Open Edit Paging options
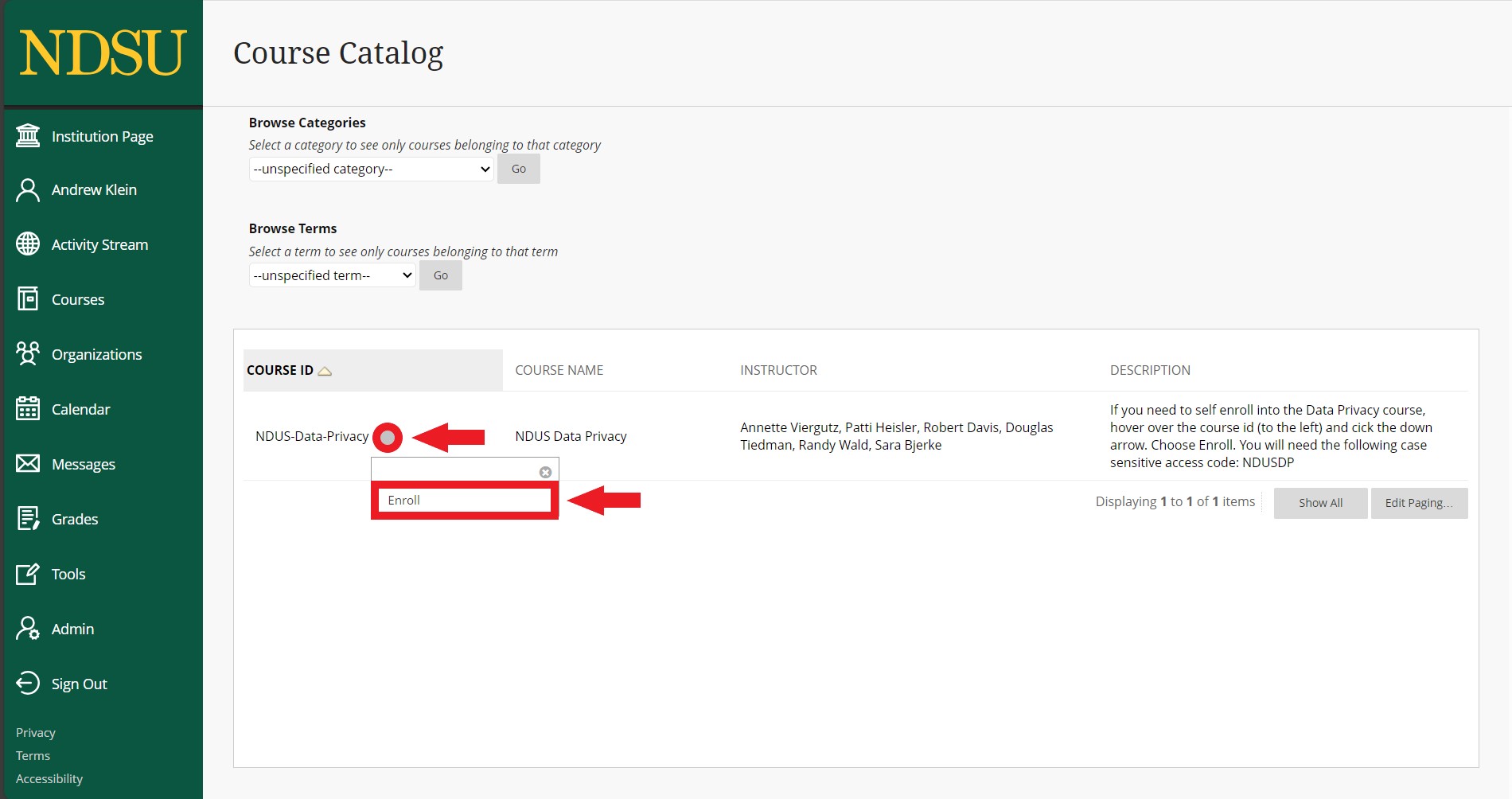1512x799 pixels. pos(1418,503)
